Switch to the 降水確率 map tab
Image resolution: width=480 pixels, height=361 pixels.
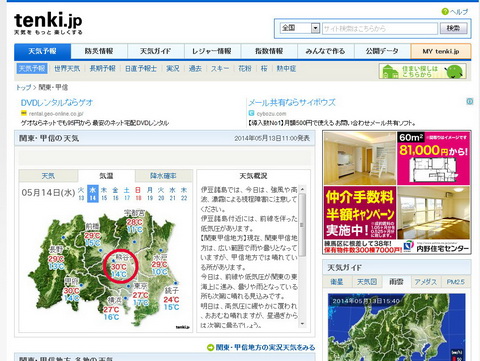tap(163, 176)
